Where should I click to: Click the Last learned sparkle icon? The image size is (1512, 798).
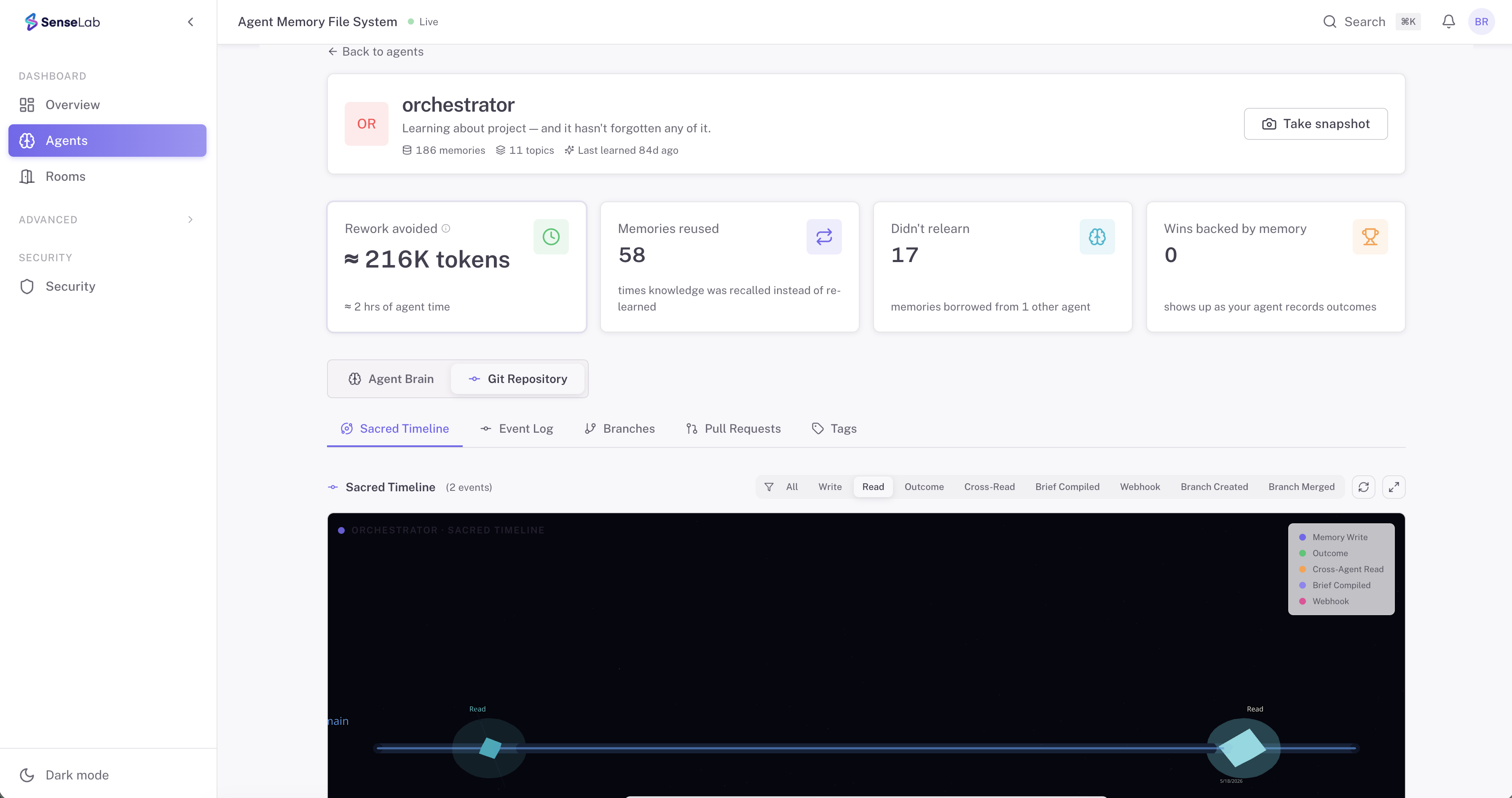(569, 150)
